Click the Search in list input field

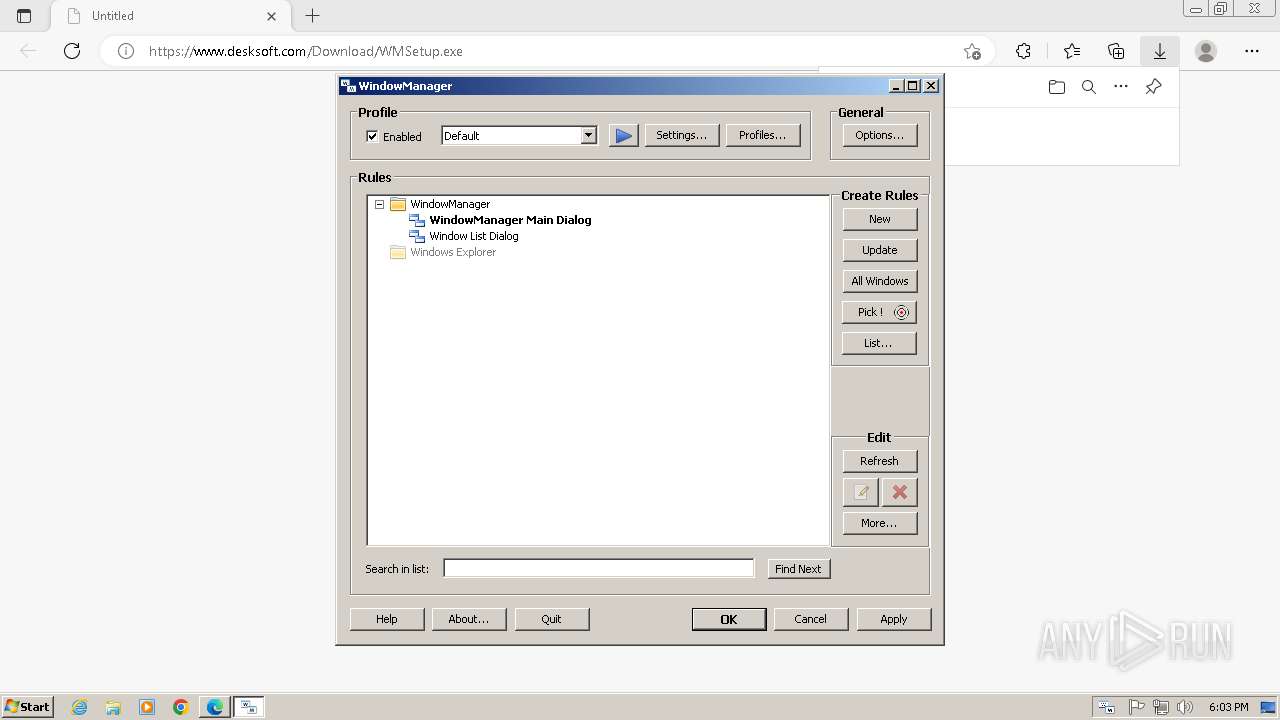coord(599,568)
